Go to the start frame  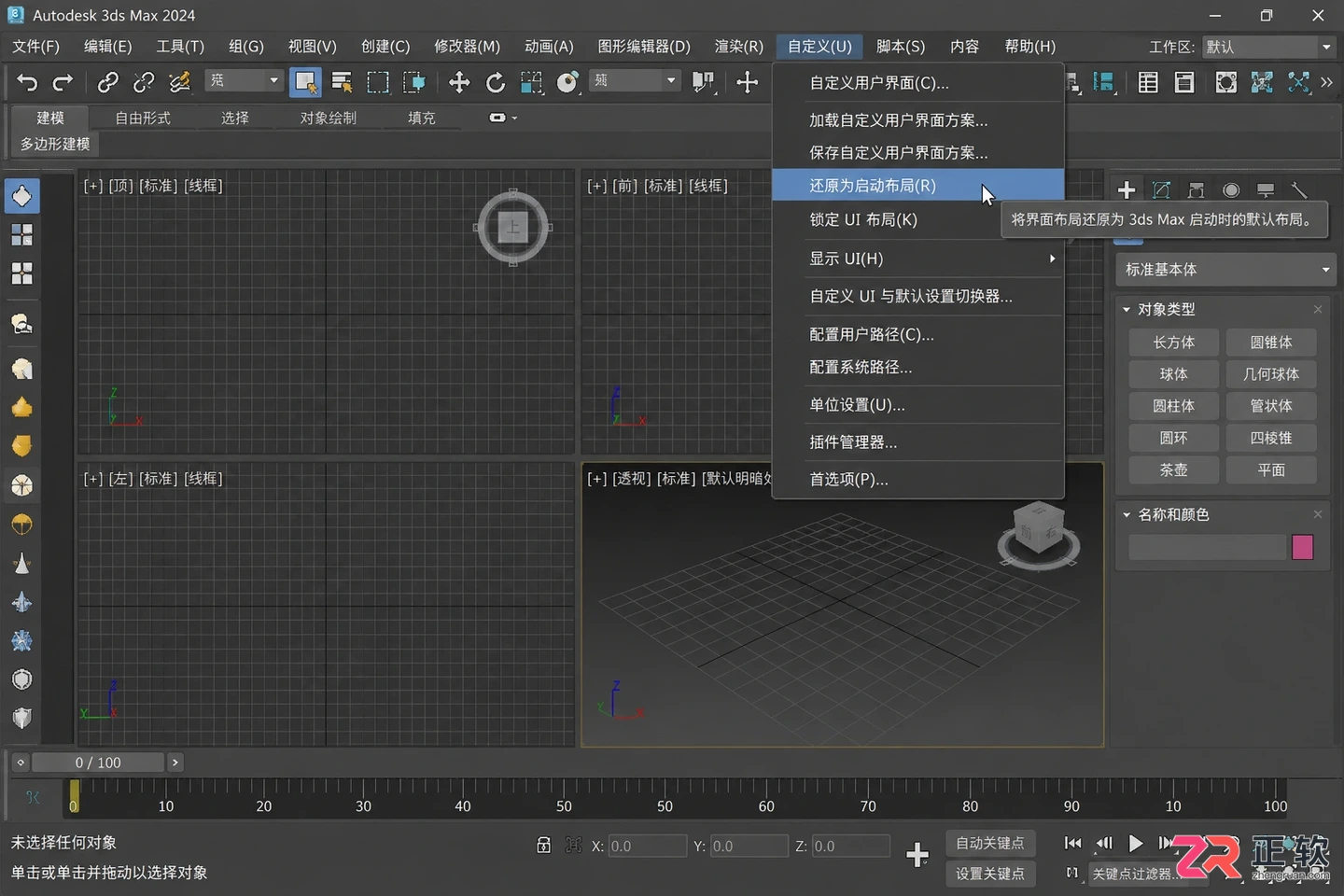tap(1073, 844)
